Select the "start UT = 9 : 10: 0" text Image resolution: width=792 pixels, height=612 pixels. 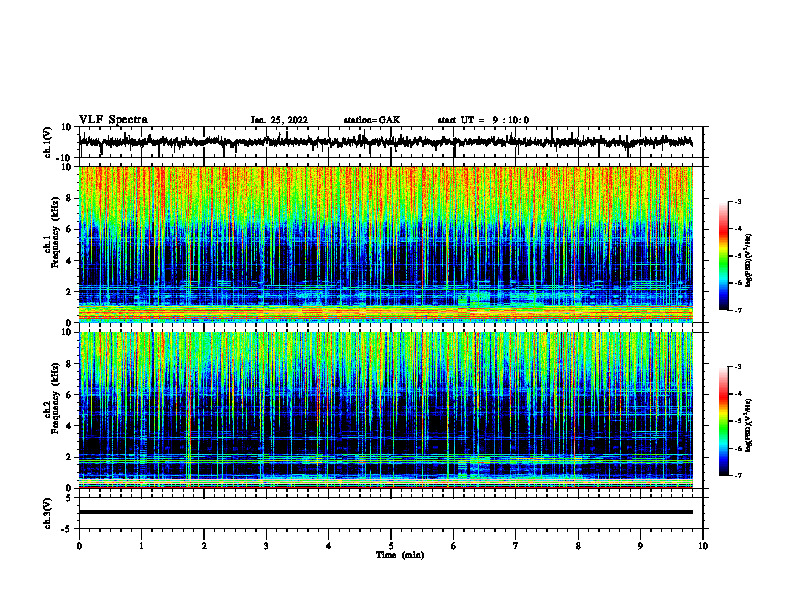click(x=483, y=120)
